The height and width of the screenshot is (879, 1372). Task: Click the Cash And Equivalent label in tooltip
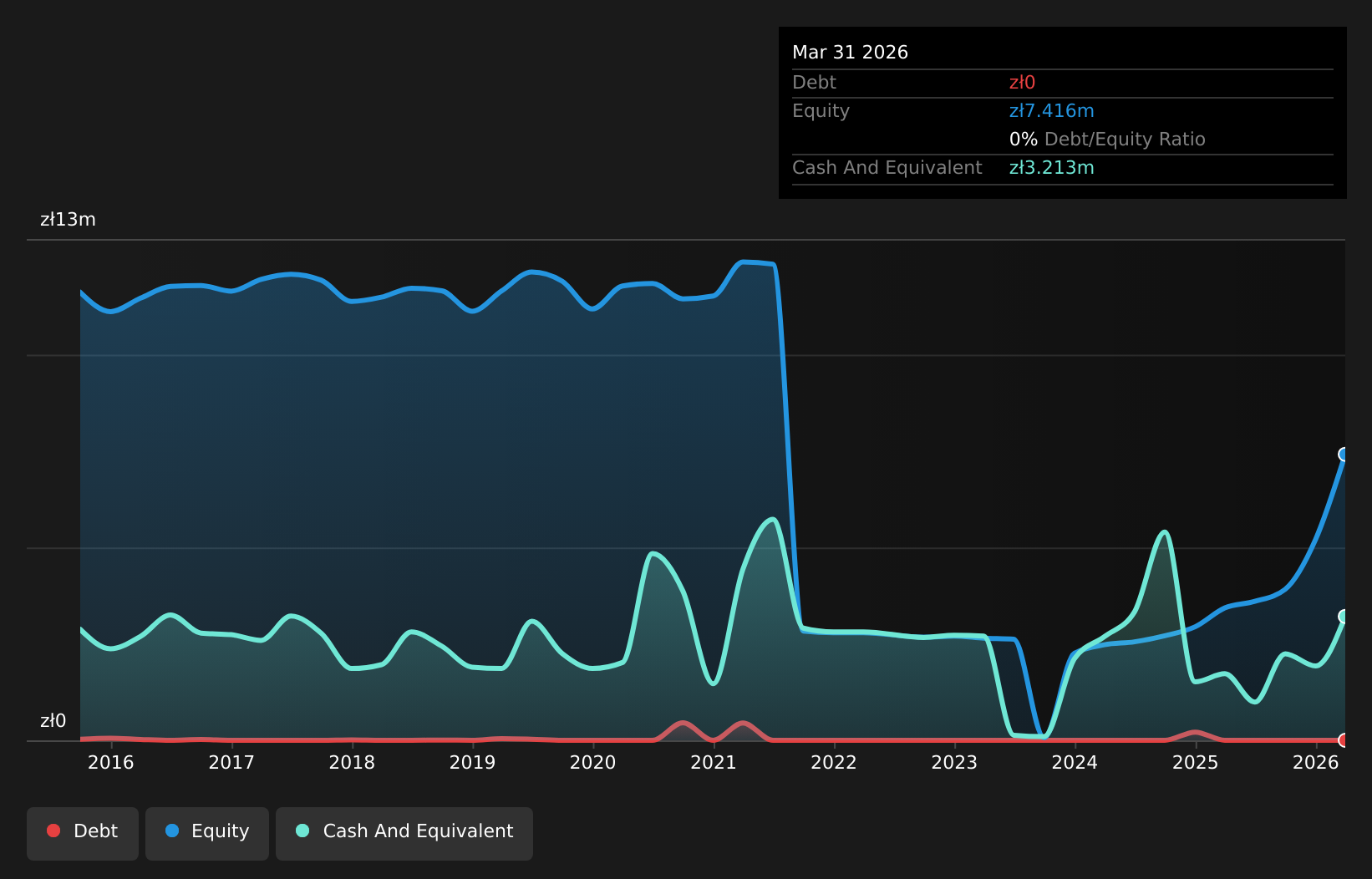click(887, 168)
